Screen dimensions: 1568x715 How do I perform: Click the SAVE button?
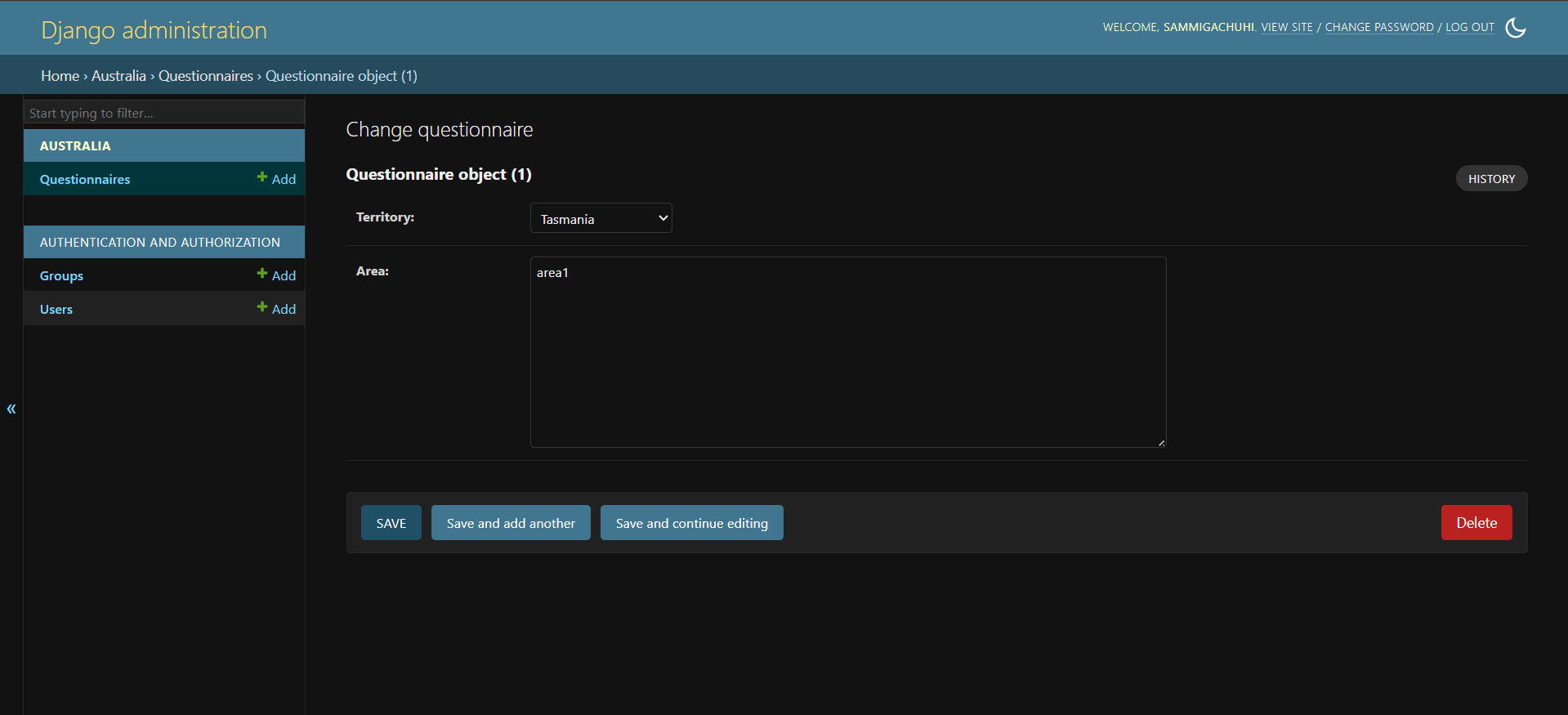(x=391, y=523)
